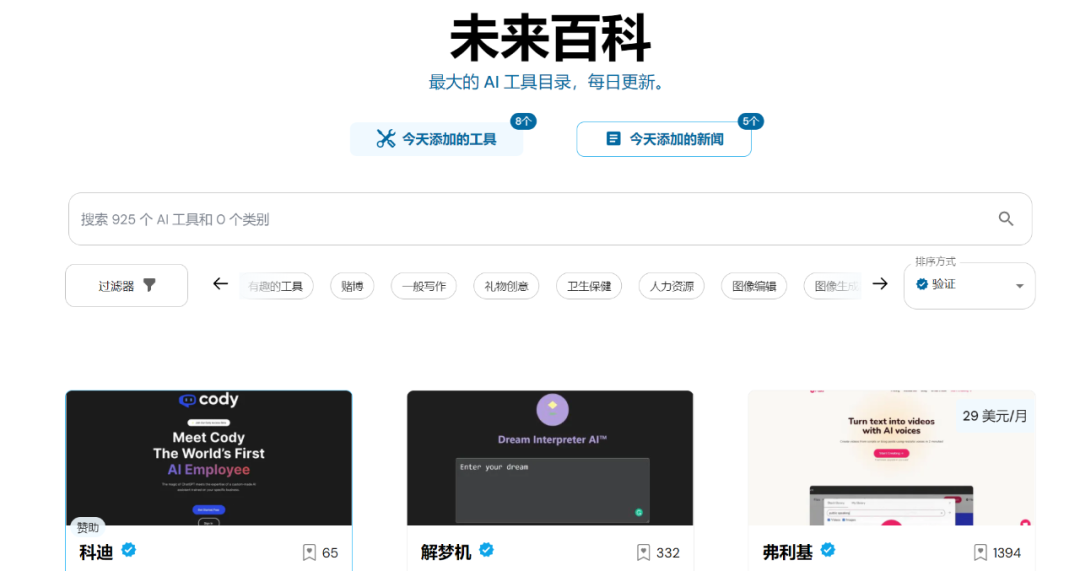The height and width of the screenshot is (571, 1080).
Task: Bookmark the 弗利基 tool (1394)
Action: (980, 552)
